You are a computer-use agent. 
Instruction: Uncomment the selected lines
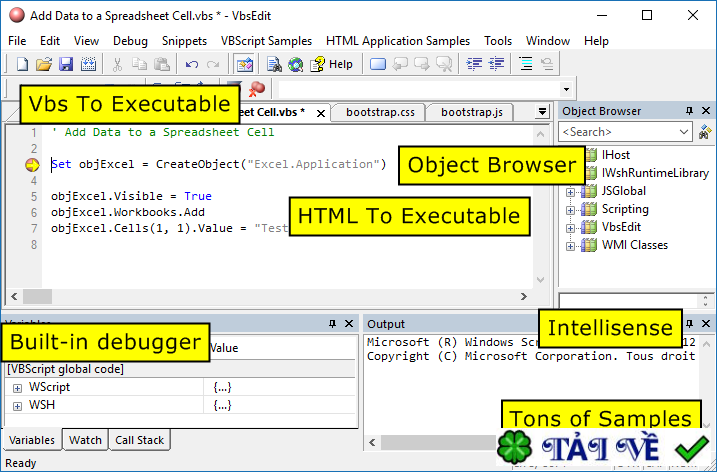547,64
